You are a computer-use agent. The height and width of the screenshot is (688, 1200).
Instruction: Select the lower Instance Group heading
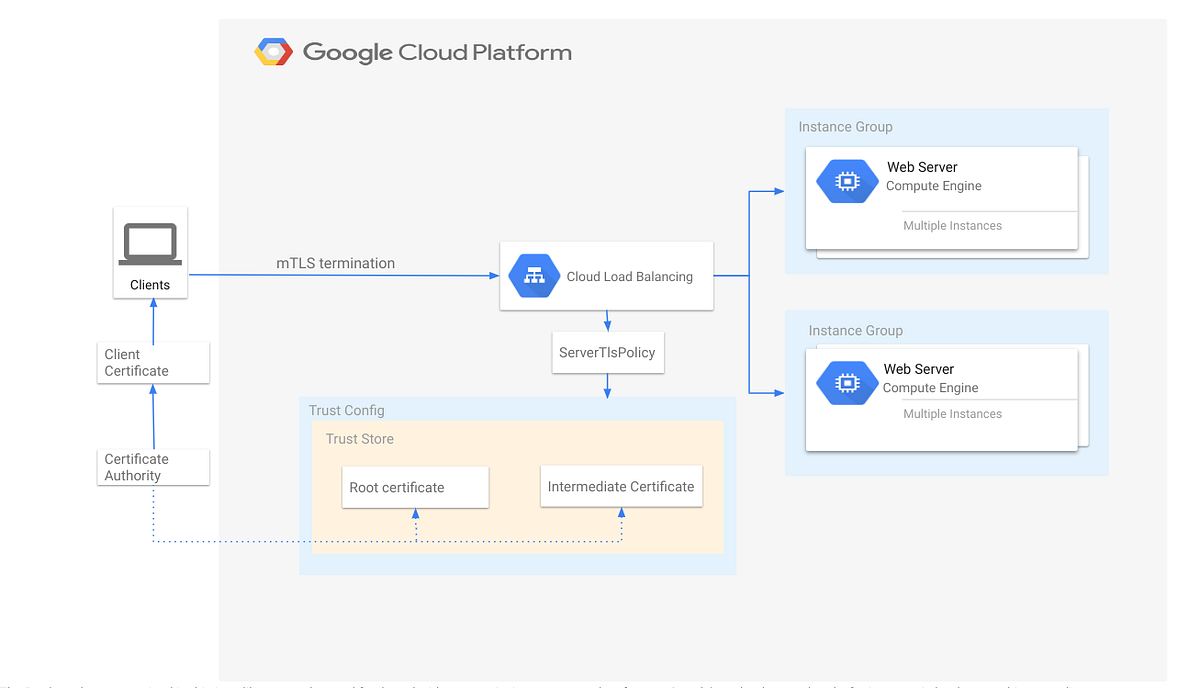point(855,330)
